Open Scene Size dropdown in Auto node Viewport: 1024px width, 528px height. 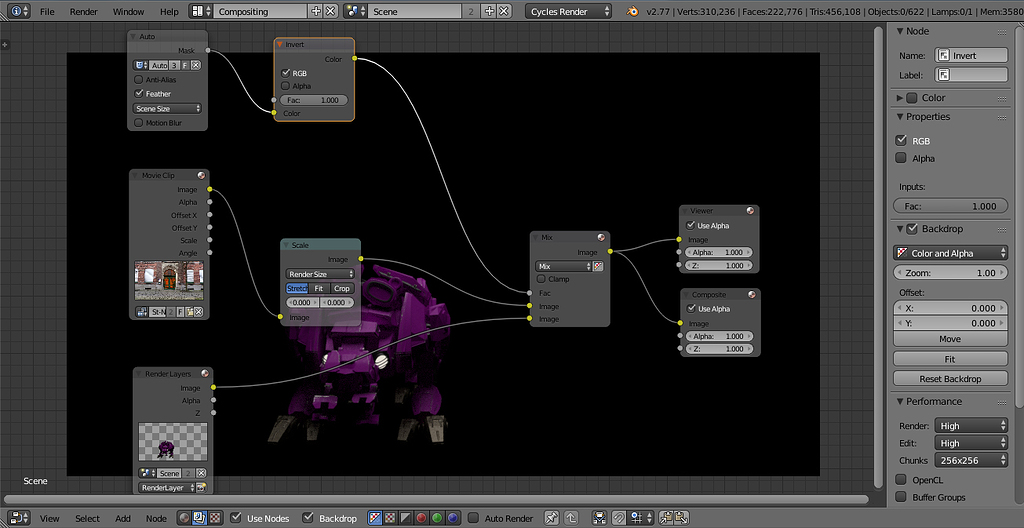[x=167, y=108]
